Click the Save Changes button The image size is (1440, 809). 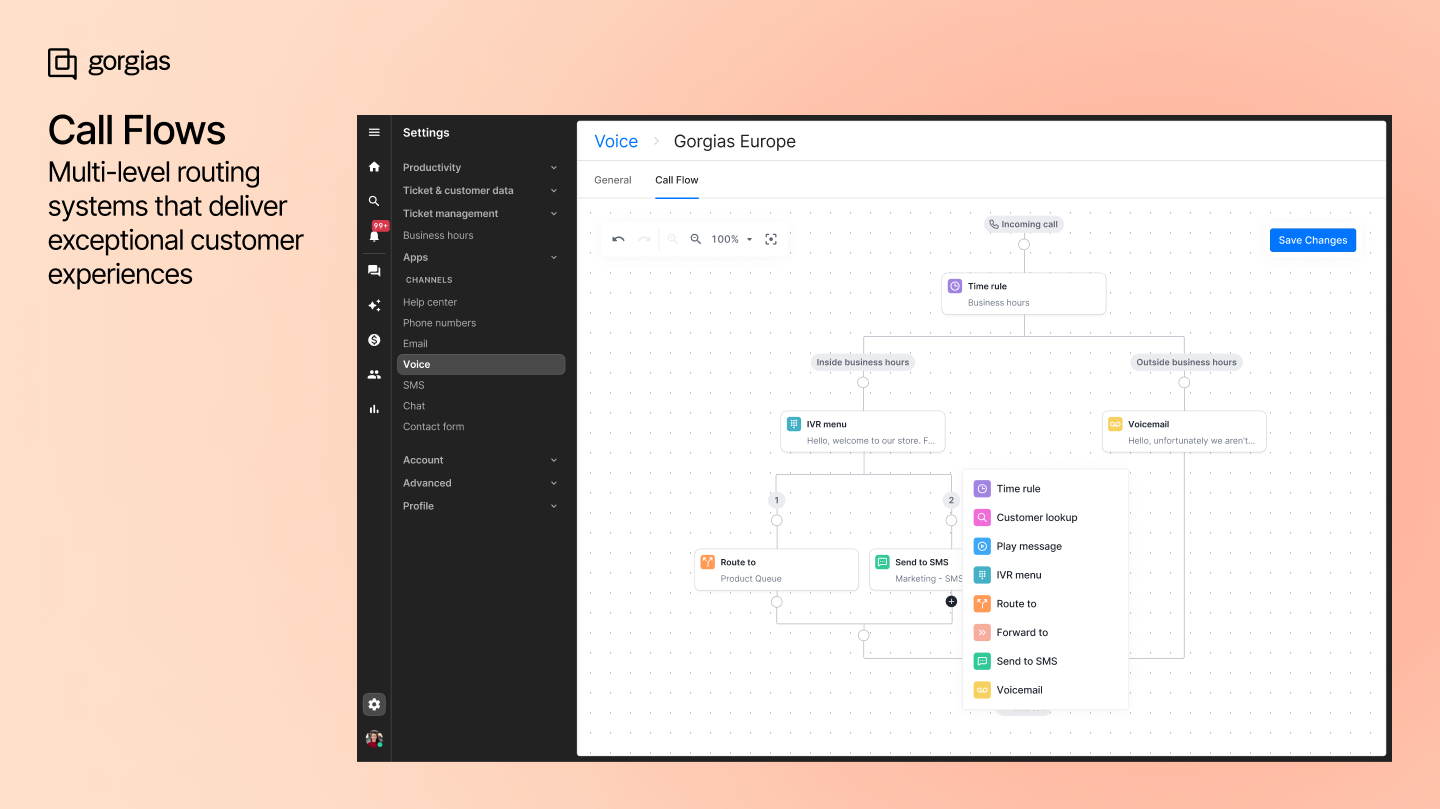click(x=1312, y=239)
